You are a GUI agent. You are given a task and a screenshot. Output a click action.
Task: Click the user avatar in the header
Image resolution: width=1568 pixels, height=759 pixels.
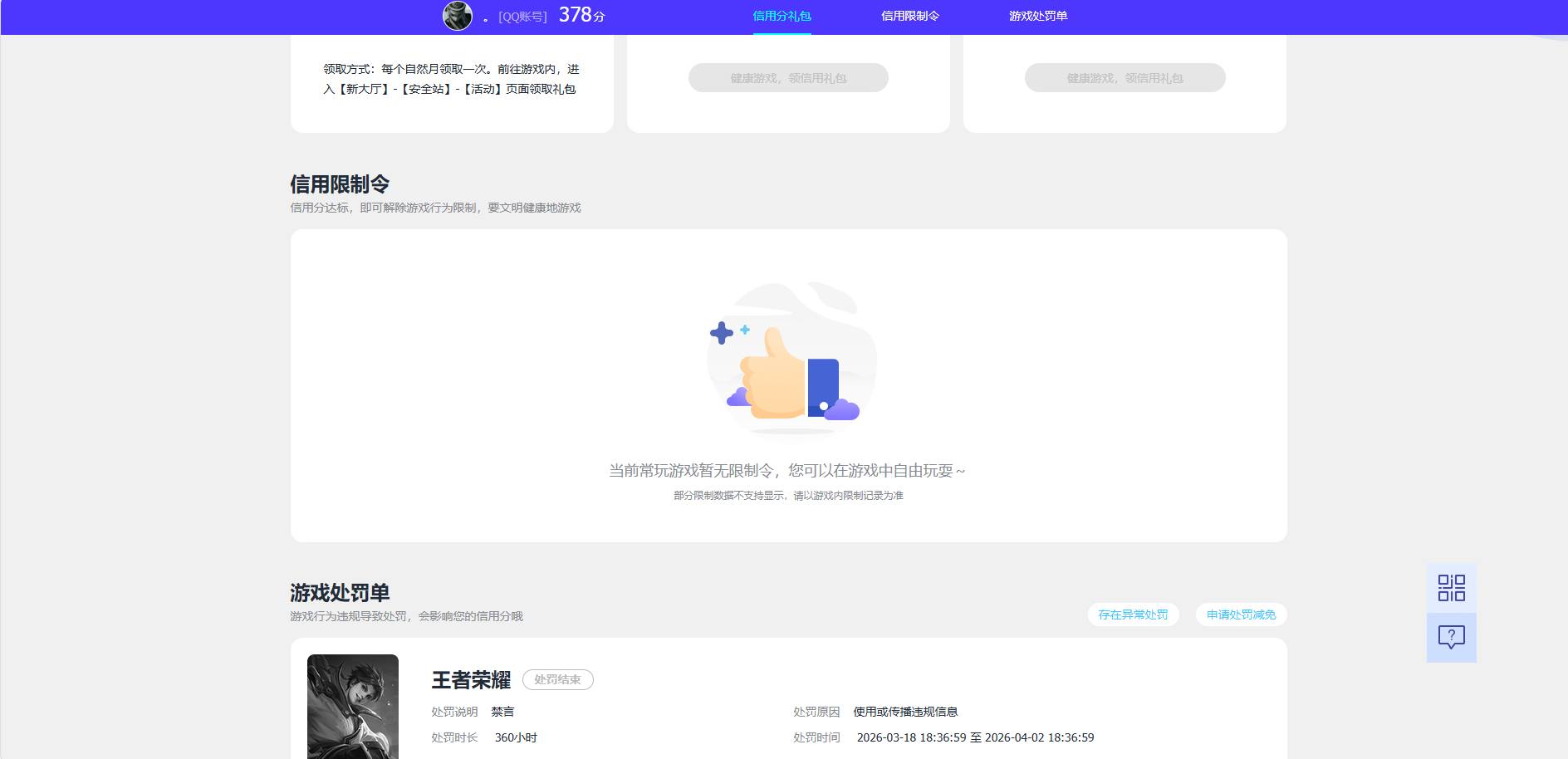click(458, 16)
